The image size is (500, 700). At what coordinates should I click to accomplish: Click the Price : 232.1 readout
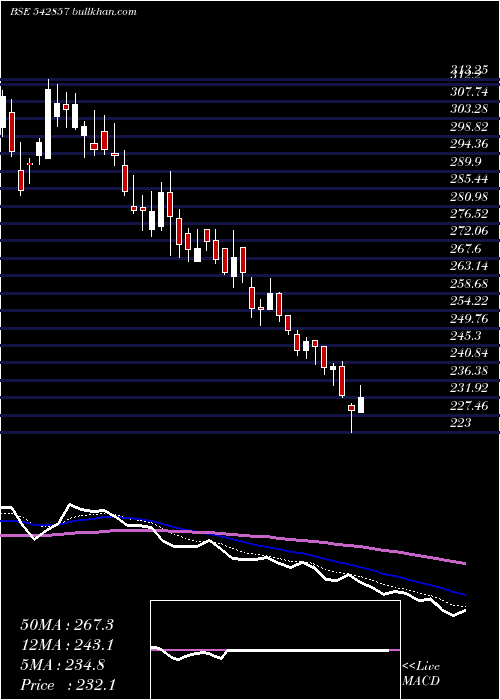coord(68,685)
